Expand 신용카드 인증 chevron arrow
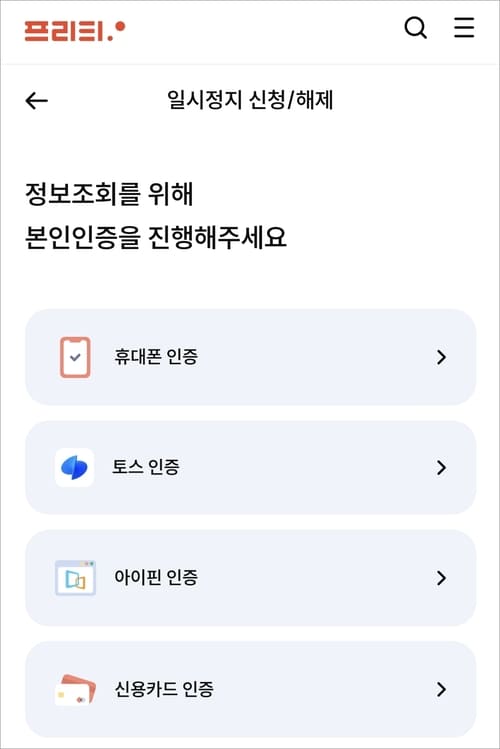 coord(442,689)
